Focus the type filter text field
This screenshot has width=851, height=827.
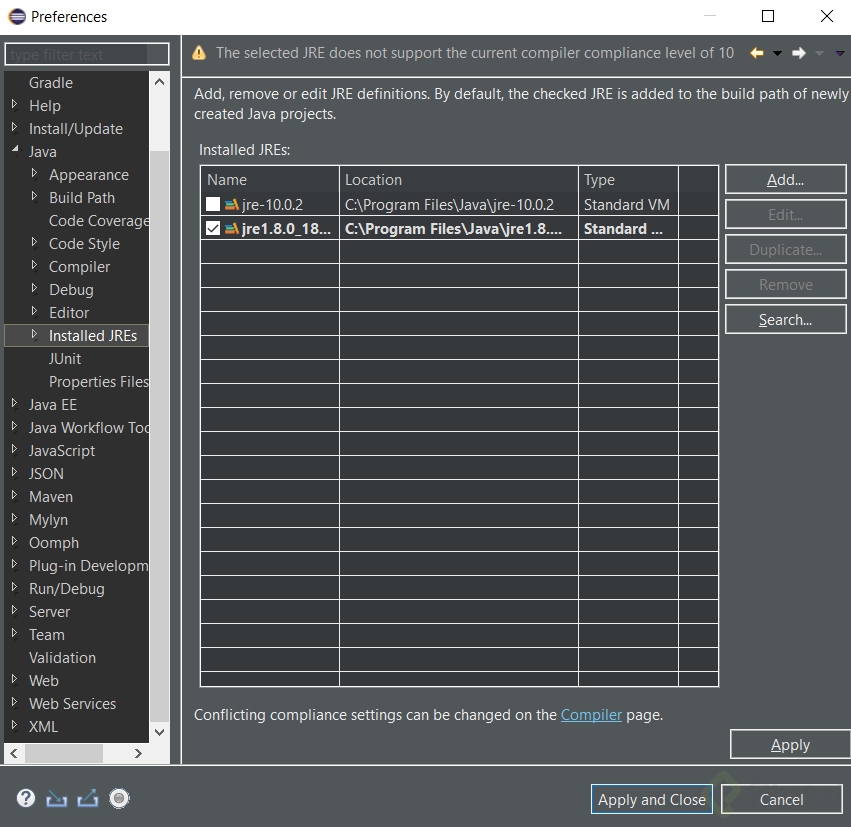pyautogui.click(x=87, y=54)
